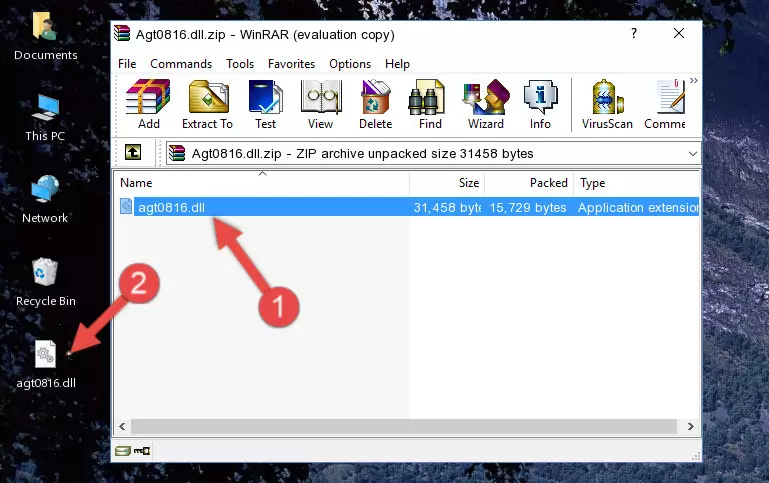Click the Add archive toolbar icon

[148, 104]
